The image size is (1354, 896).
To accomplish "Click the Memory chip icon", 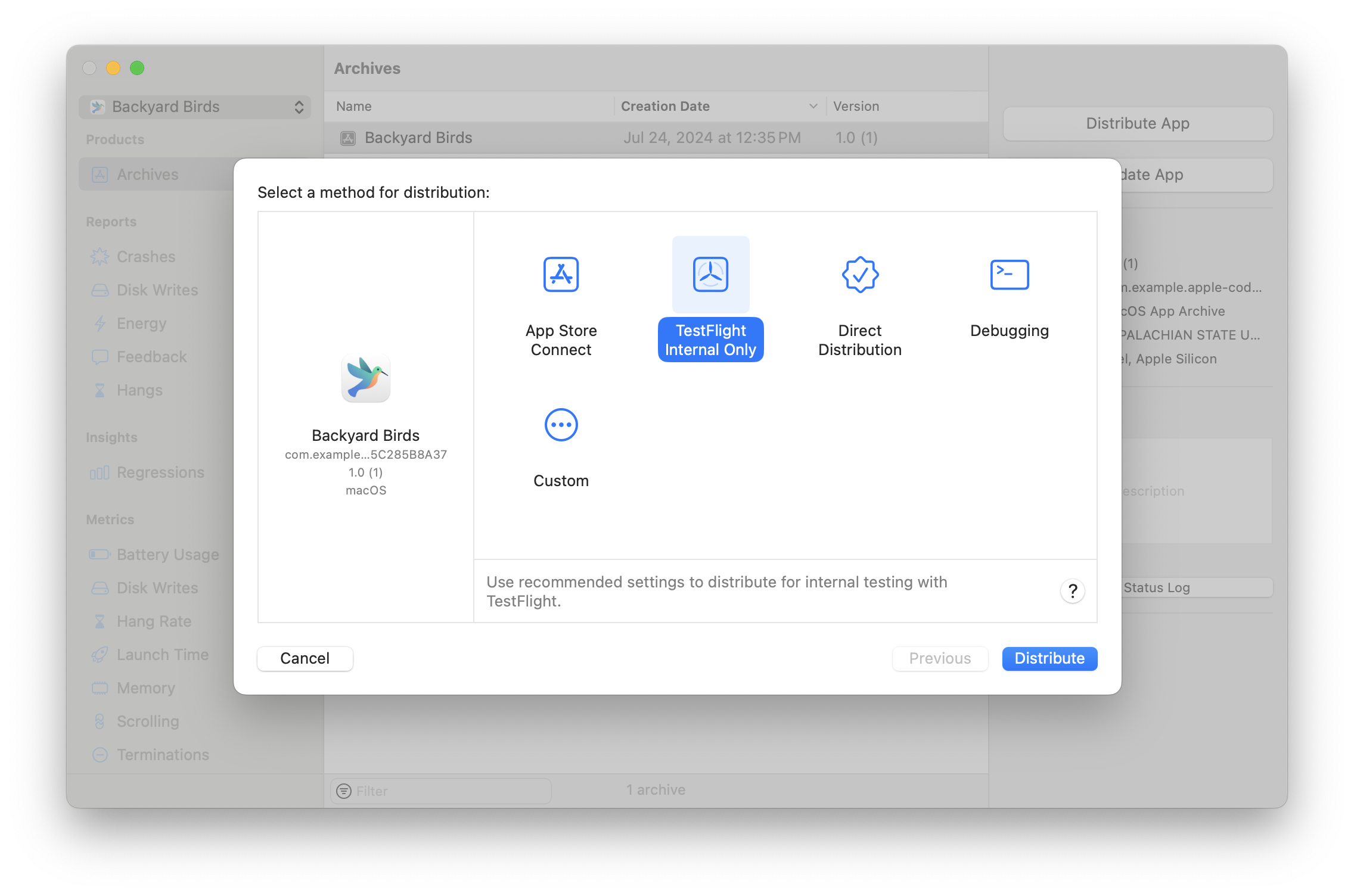I will [x=100, y=688].
